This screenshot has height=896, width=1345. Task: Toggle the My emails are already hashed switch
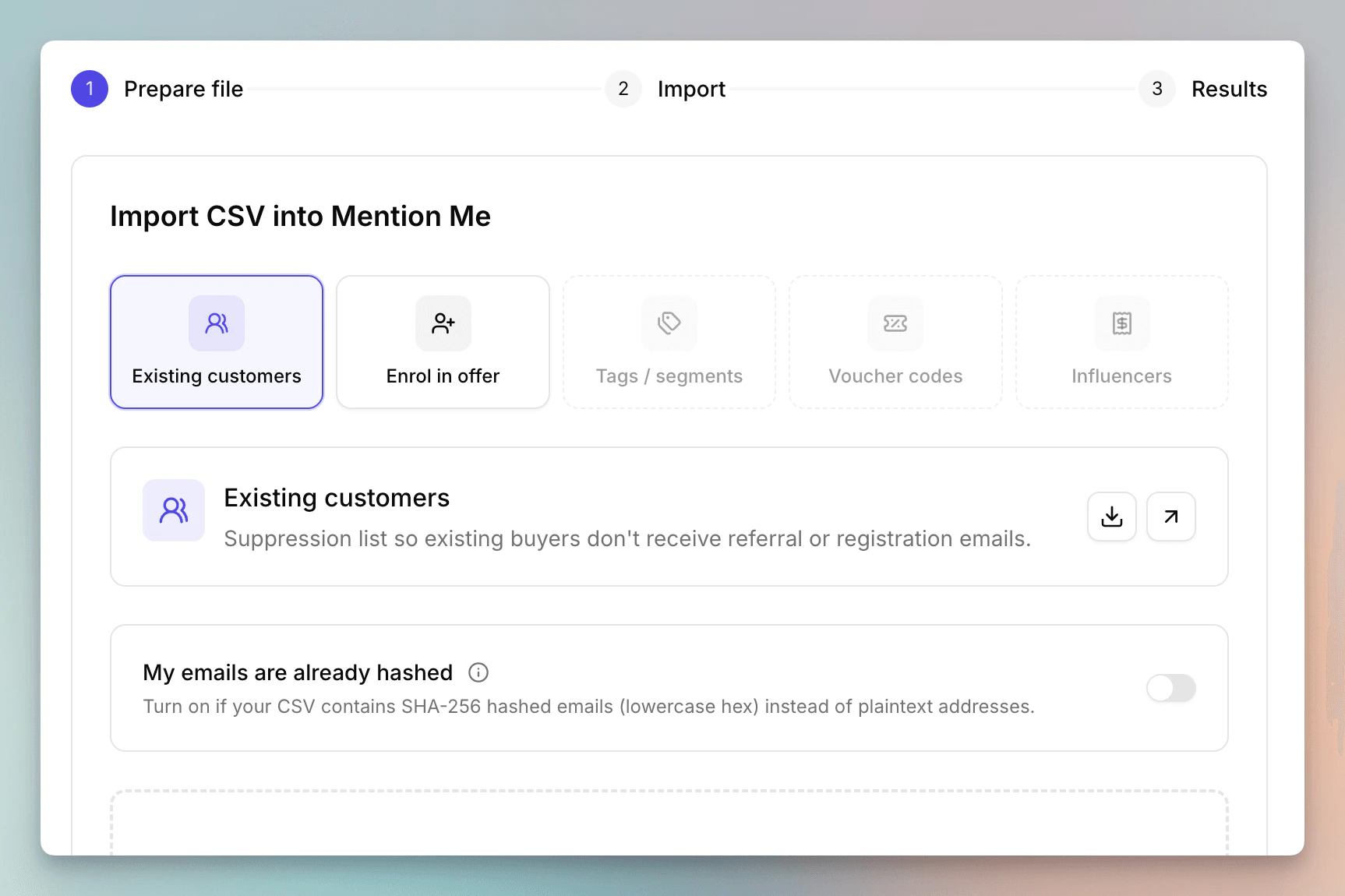1171,688
